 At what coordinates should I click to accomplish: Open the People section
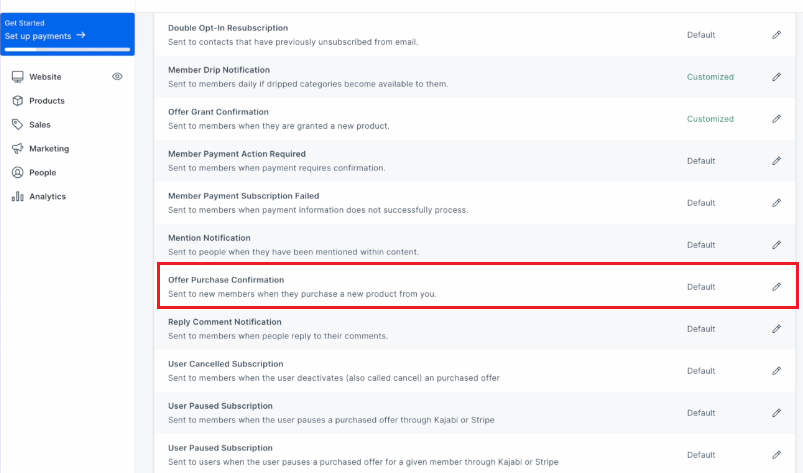coord(43,173)
